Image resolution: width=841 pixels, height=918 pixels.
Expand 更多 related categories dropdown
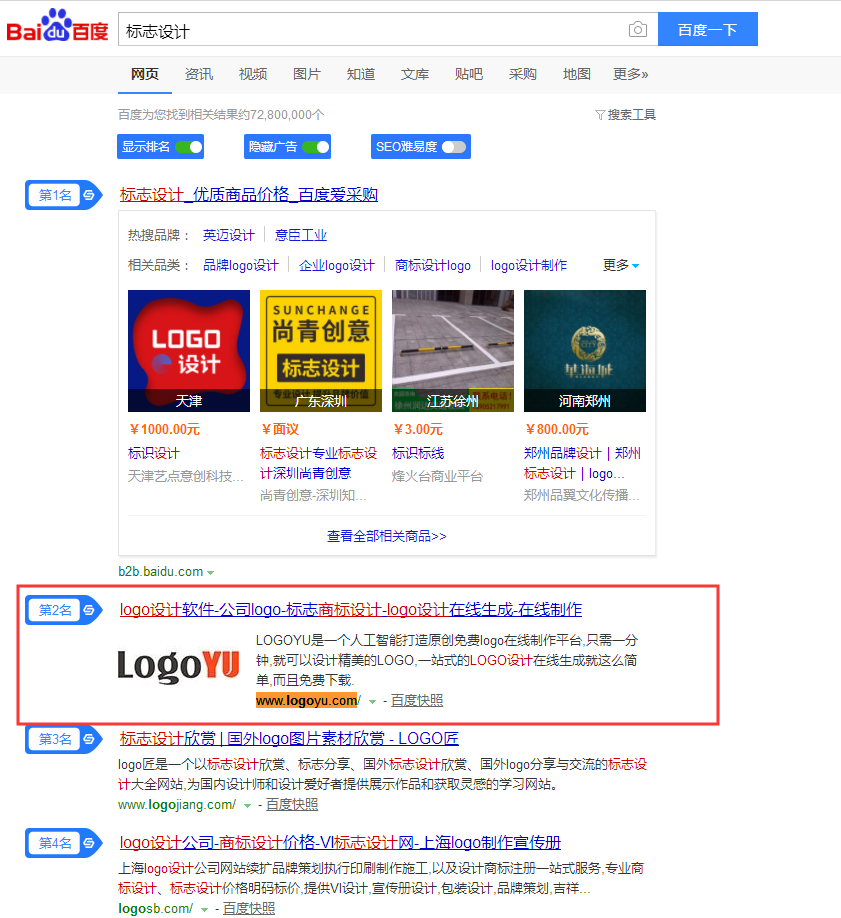621,265
